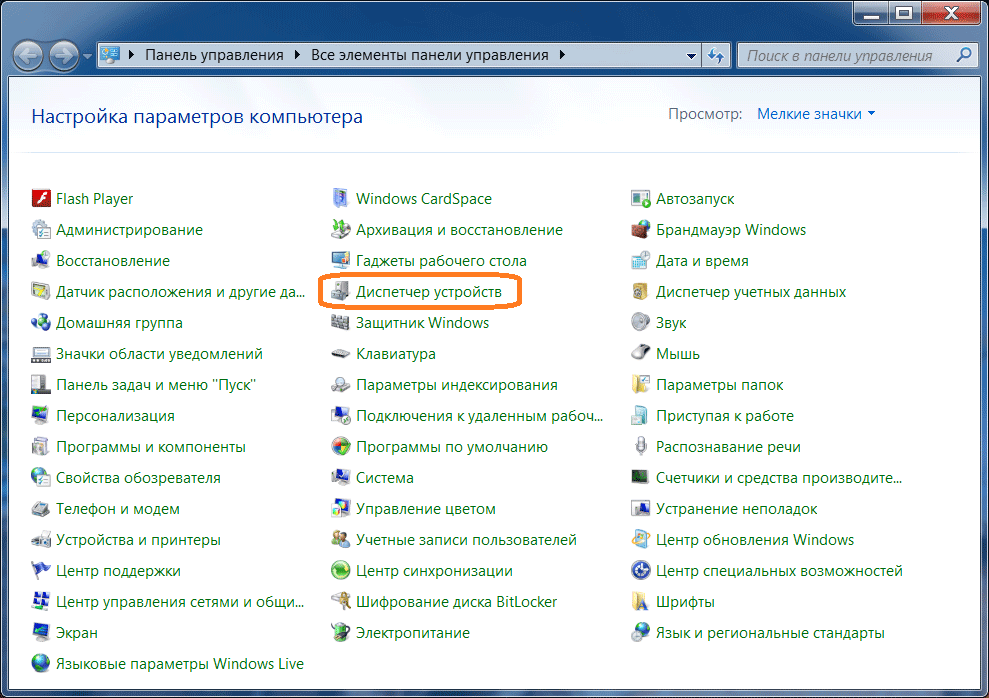Image resolution: width=989 pixels, height=698 pixels.
Task: Select the Домашняя группа icon
Action: 41,323
